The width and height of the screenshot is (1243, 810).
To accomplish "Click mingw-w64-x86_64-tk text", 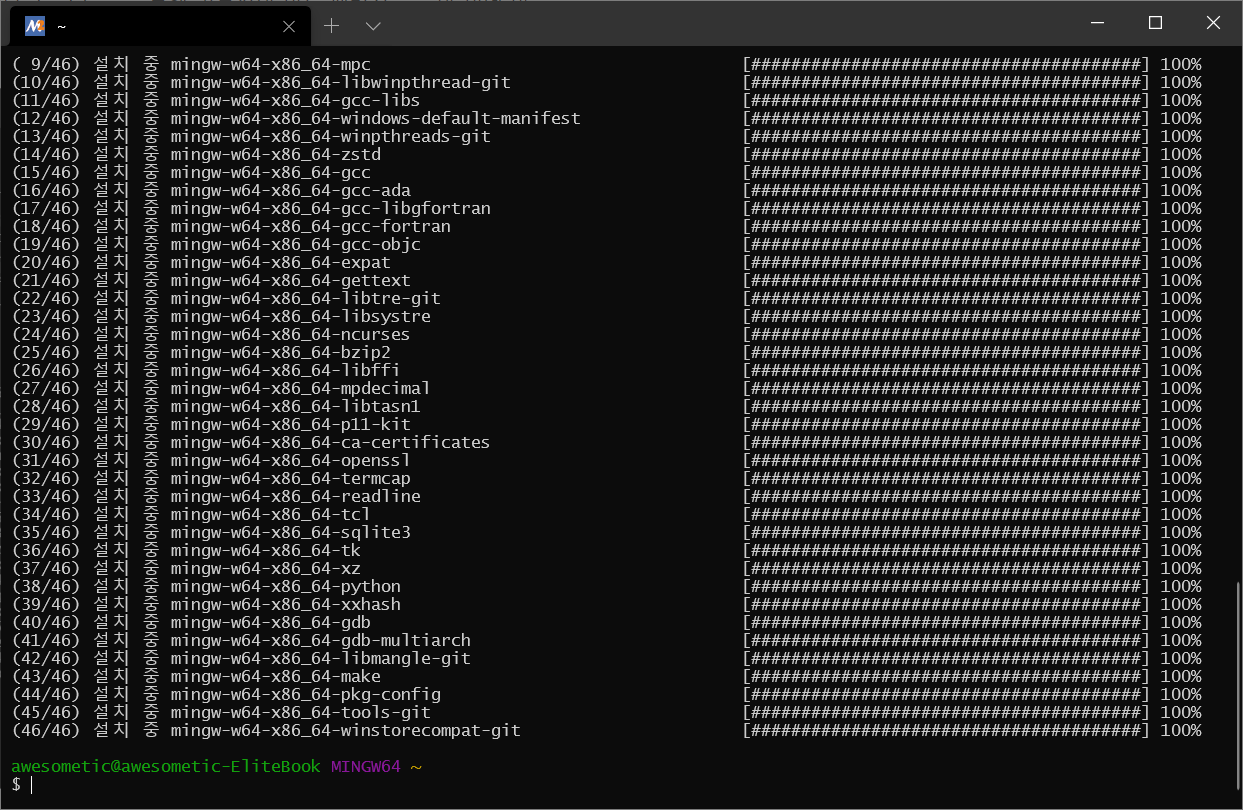I will [266, 550].
